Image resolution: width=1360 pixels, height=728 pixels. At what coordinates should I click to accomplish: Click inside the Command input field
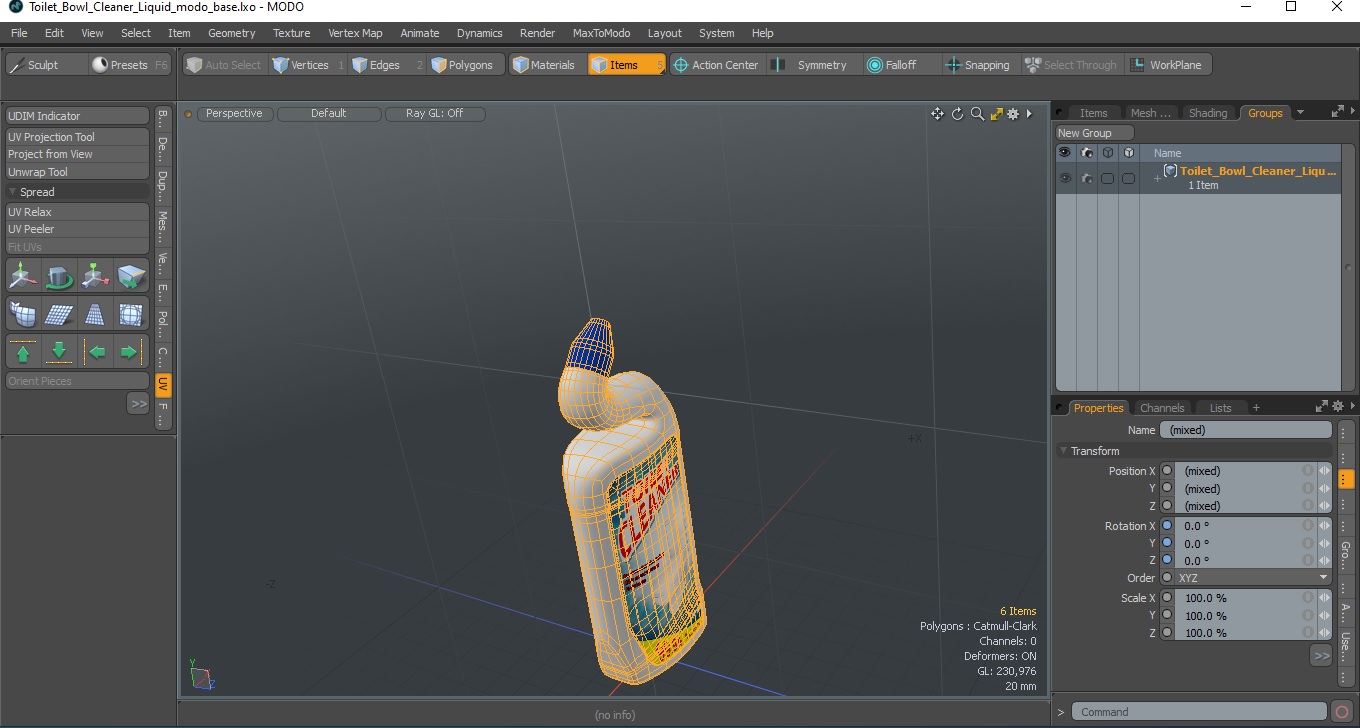point(1200,712)
